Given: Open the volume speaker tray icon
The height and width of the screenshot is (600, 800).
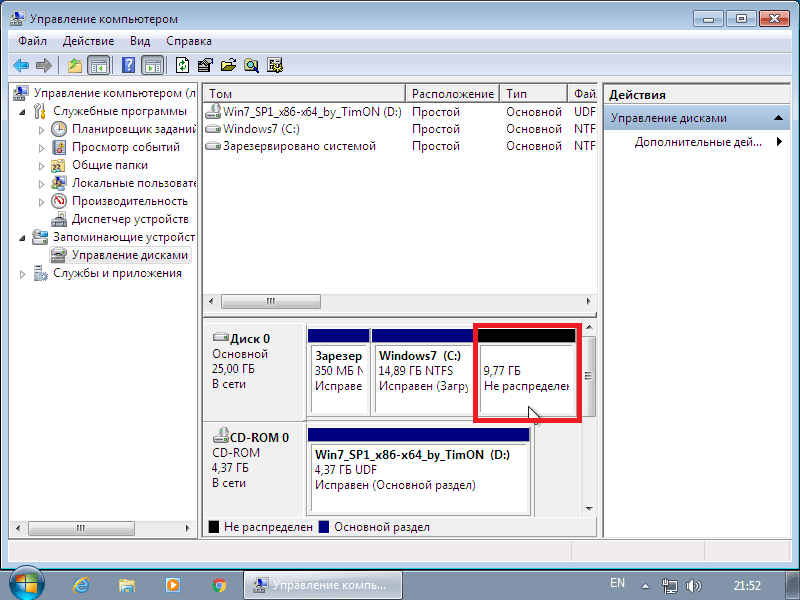Looking at the screenshot, I should click(694, 586).
